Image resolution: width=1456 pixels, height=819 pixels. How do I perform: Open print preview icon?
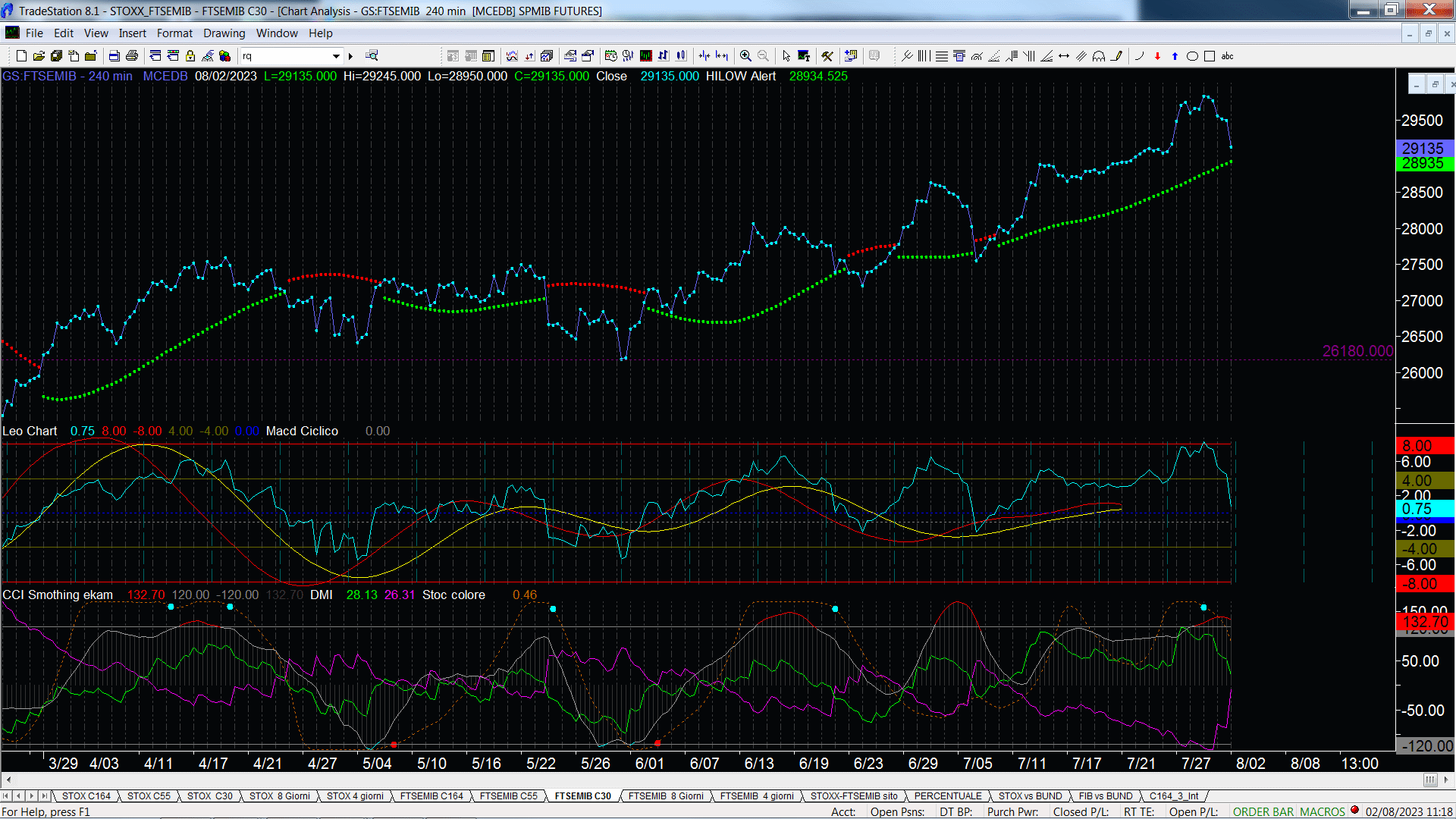pyautogui.click(x=115, y=56)
